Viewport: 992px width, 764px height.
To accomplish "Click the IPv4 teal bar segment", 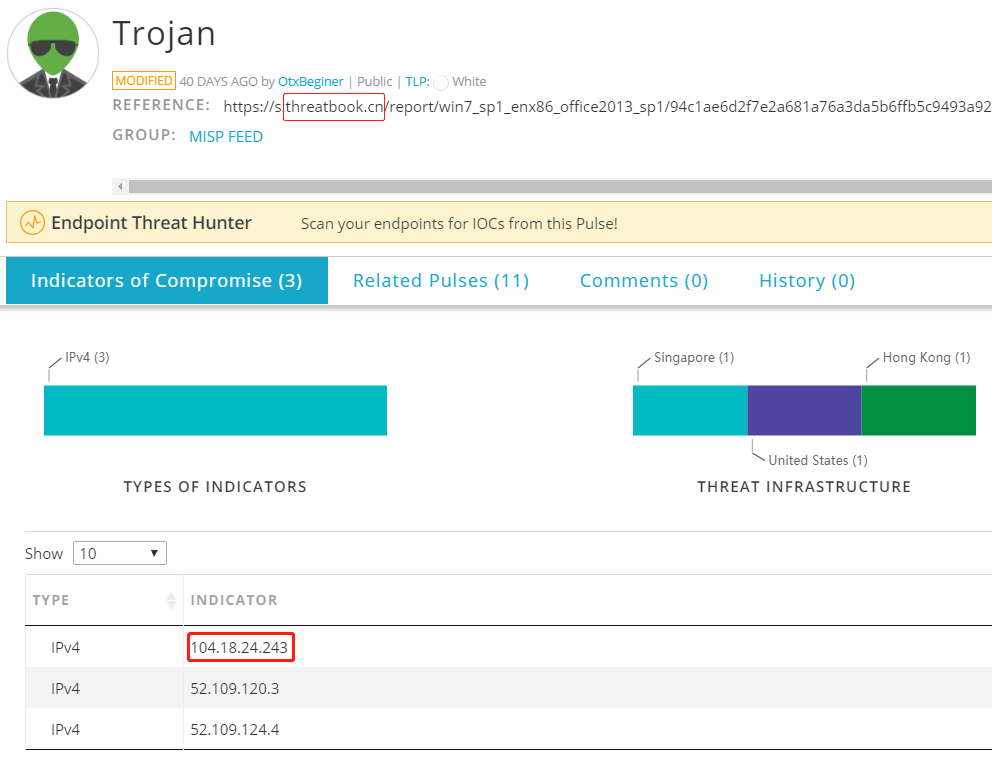I will pyautogui.click(x=215, y=410).
